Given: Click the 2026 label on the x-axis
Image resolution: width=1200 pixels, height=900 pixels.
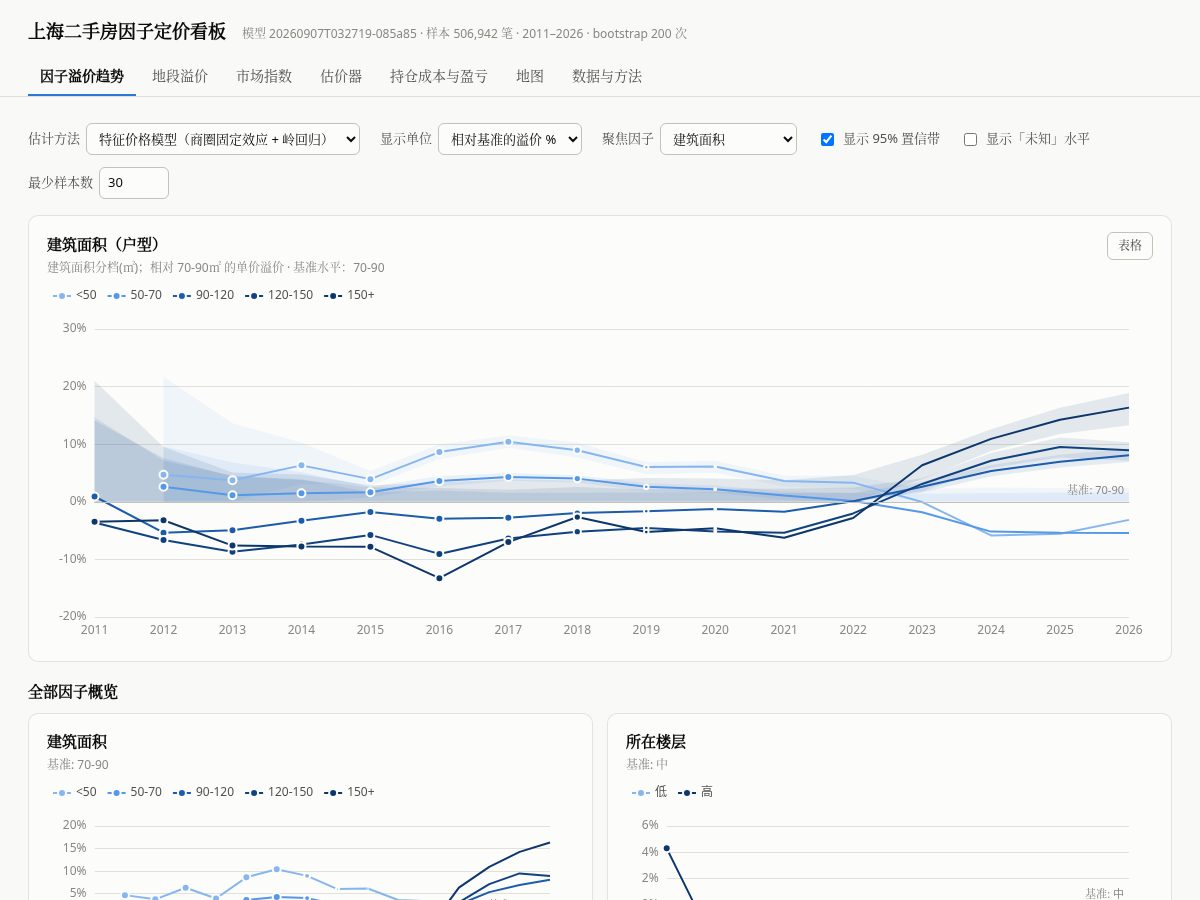Looking at the screenshot, I should [1129, 630].
